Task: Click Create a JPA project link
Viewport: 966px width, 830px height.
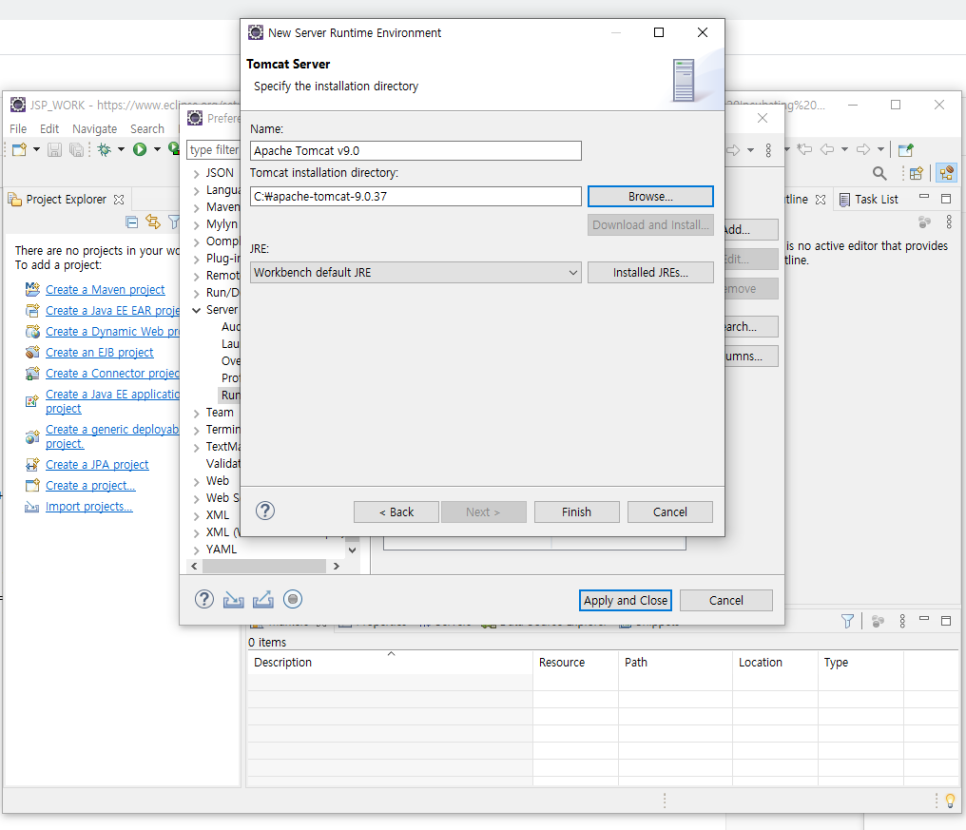Action: (97, 465)
